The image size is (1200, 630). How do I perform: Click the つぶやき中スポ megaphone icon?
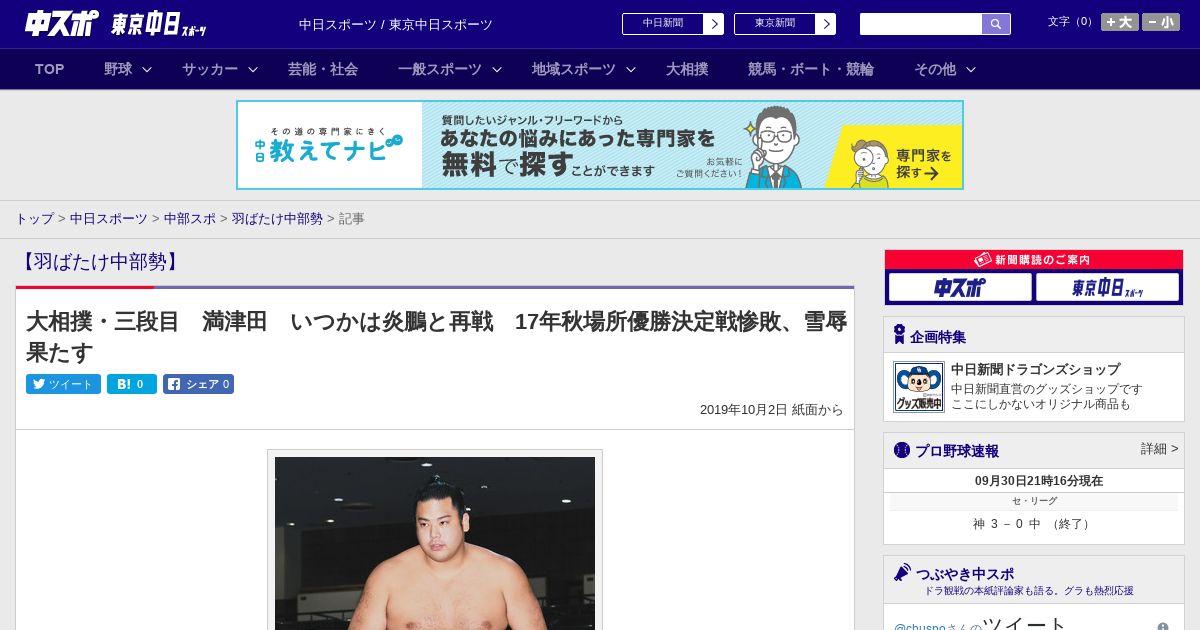tap(902, 573)
